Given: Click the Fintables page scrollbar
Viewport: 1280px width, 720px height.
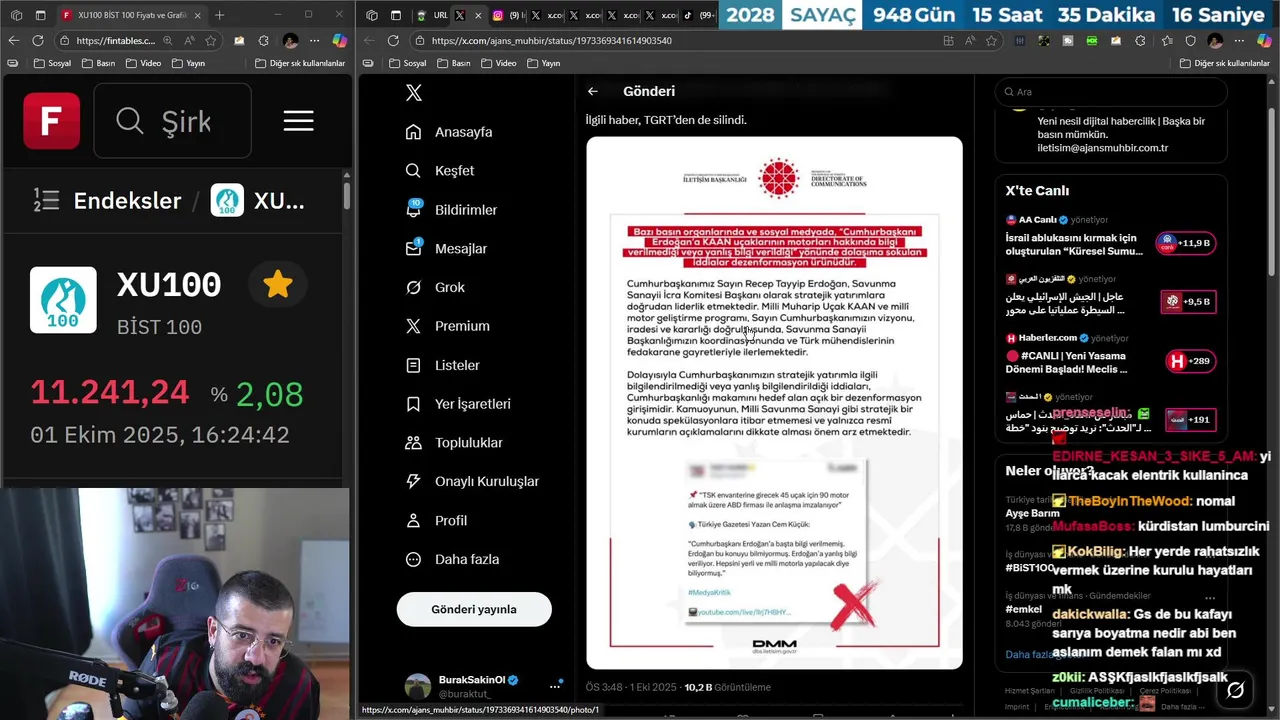Looking at the screenshot, I should tap(347, 195).
